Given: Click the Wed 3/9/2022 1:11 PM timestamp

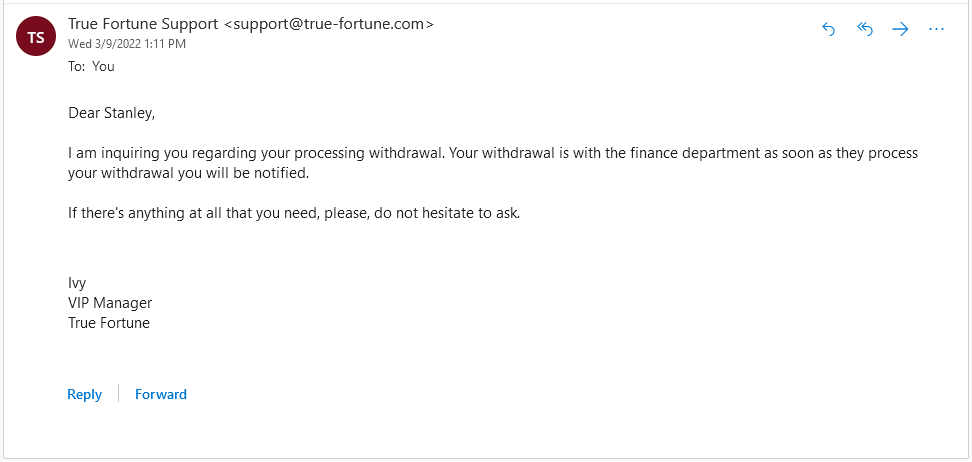Looking at the screenshot, I should click(x=127, y=44).
